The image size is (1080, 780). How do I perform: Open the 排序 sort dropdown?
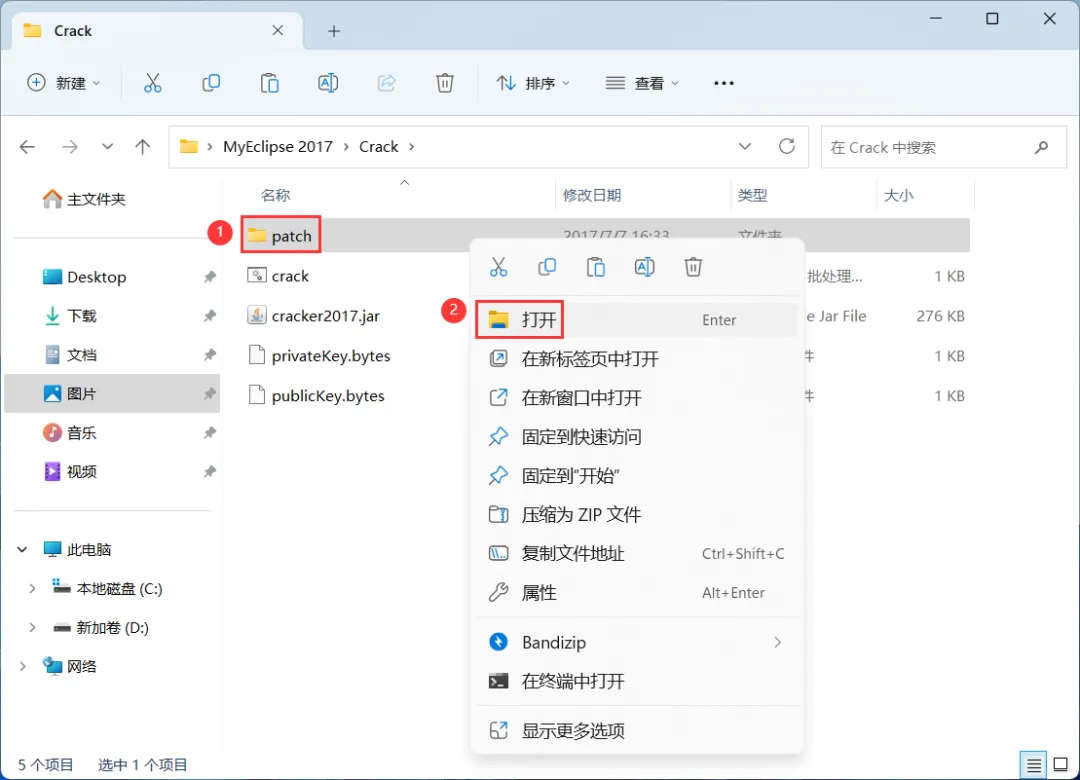coord(534,83)
